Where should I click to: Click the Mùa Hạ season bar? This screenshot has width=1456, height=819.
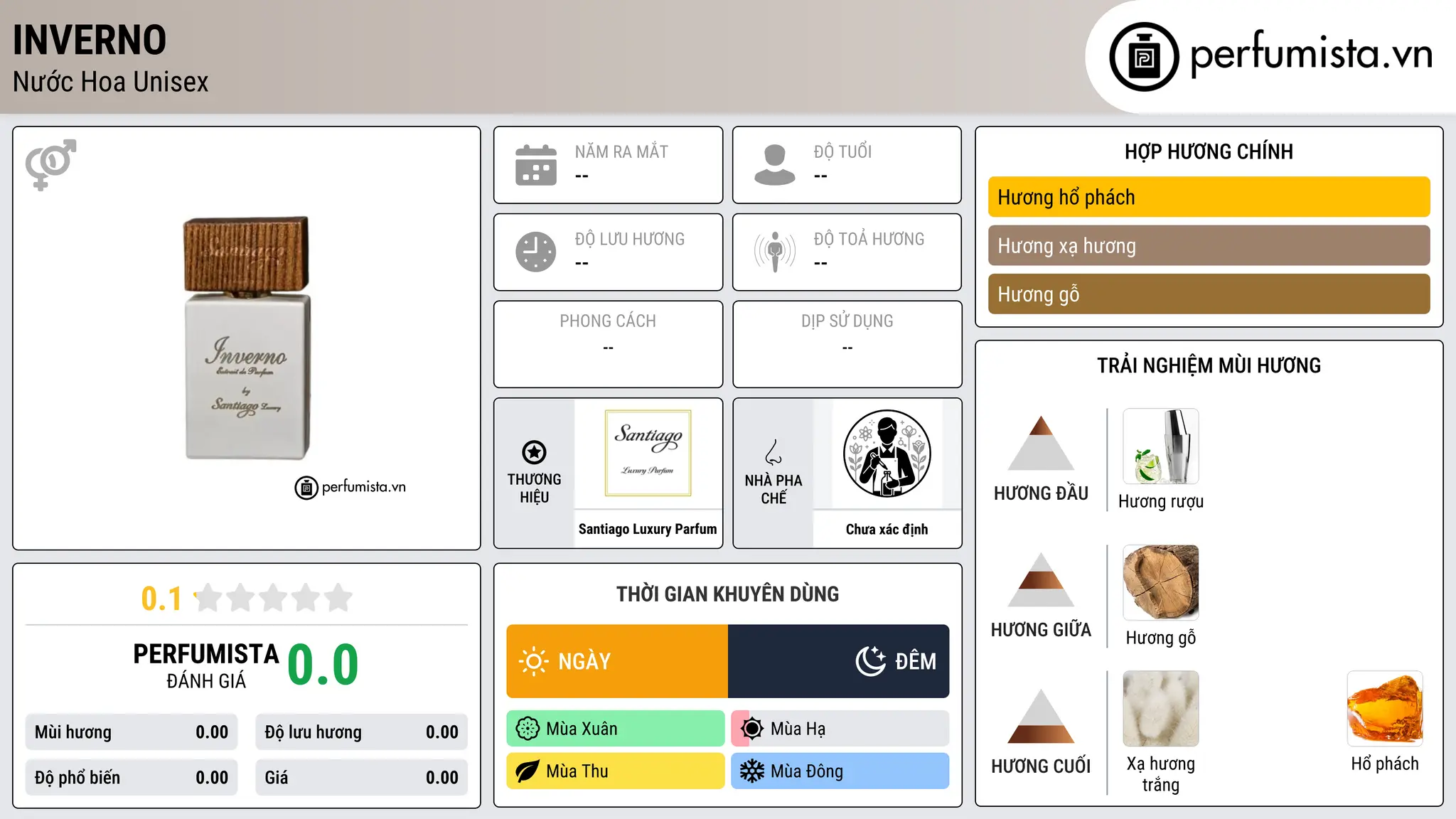[840, 729]
